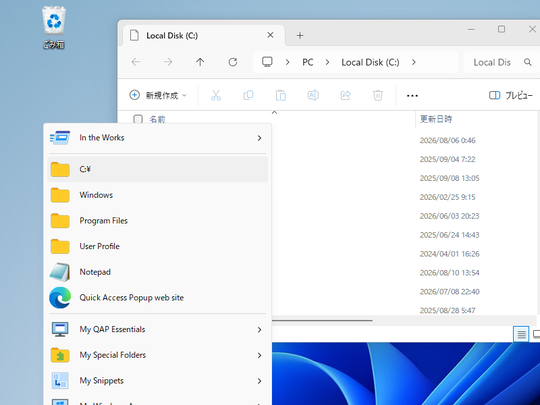
Task: Click the Share icon in toolbar
Action: [345, 95]
